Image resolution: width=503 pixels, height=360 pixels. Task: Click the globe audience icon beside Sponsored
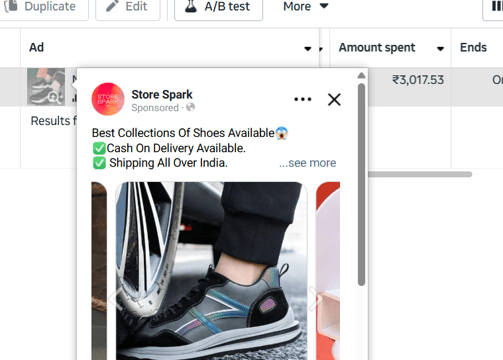click(x=190, y=107)
